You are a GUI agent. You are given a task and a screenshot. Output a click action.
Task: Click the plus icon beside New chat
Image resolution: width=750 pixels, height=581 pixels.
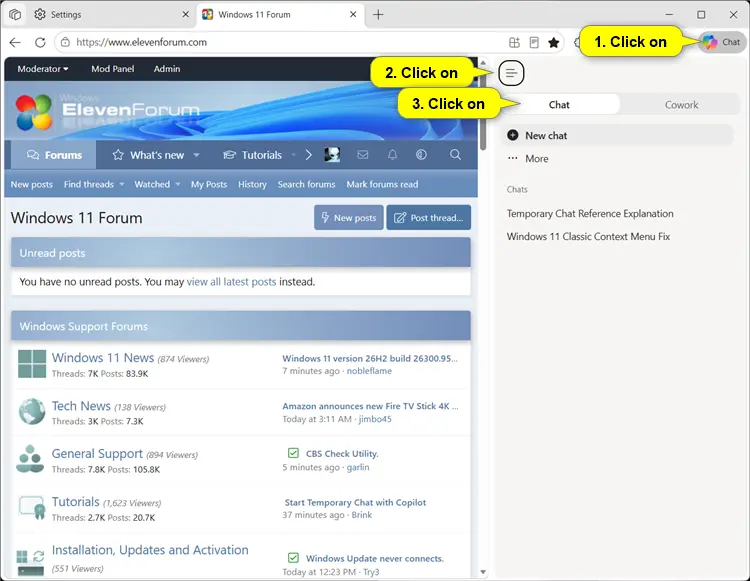(513, 135)
